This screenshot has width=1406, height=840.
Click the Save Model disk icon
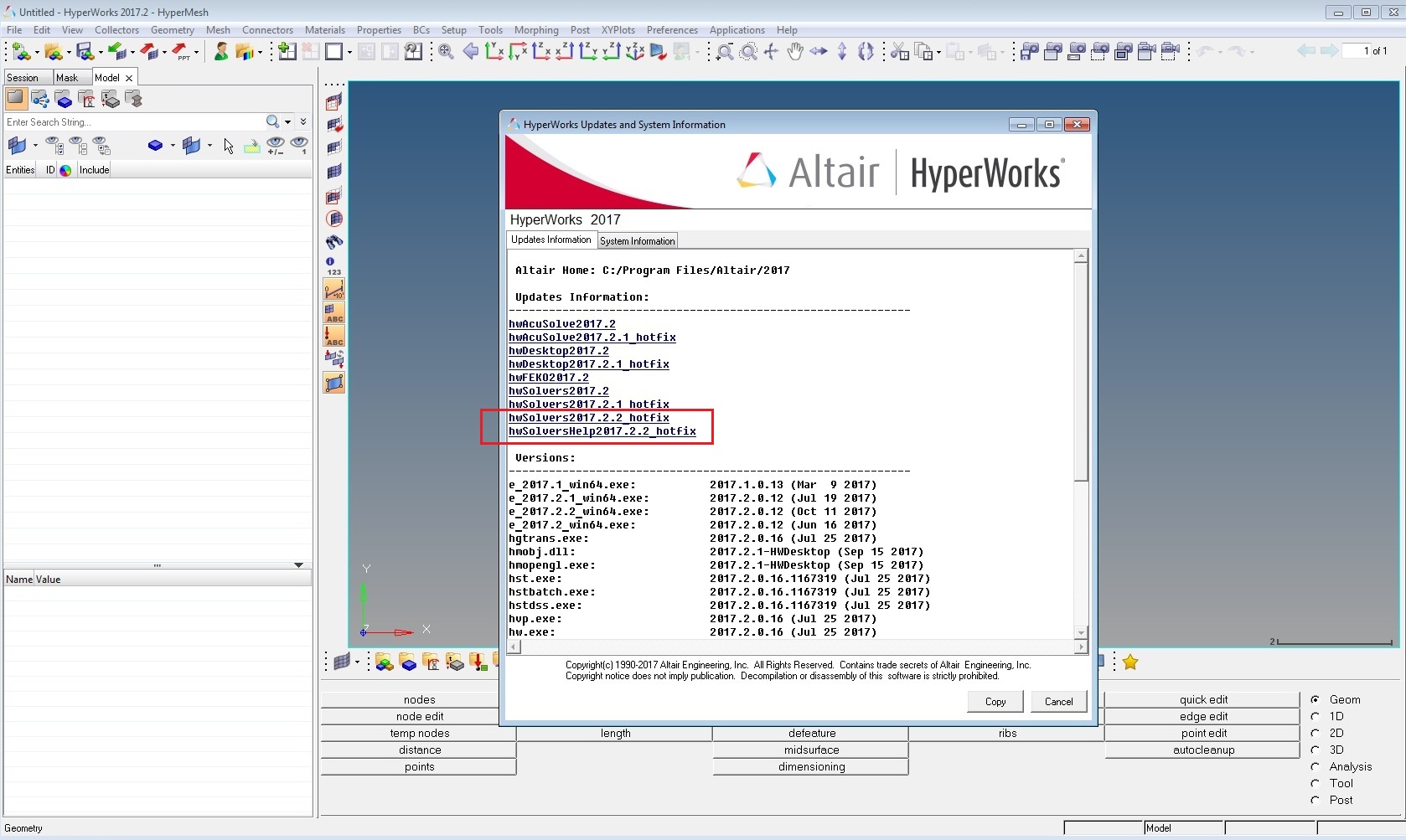(x=85, y=52)
